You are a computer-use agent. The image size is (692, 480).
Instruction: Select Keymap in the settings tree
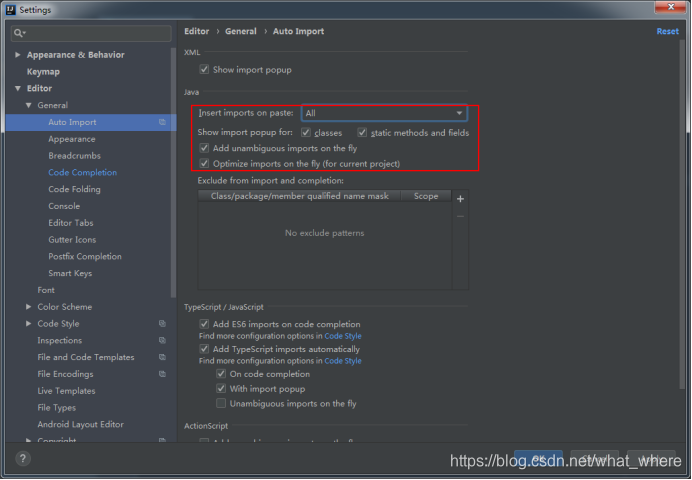[x=43, y=71]
